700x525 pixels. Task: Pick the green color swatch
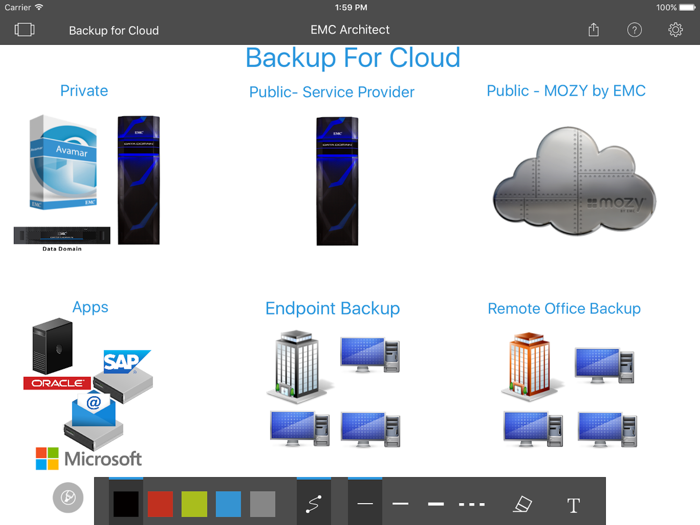click(x=194, y=504)
